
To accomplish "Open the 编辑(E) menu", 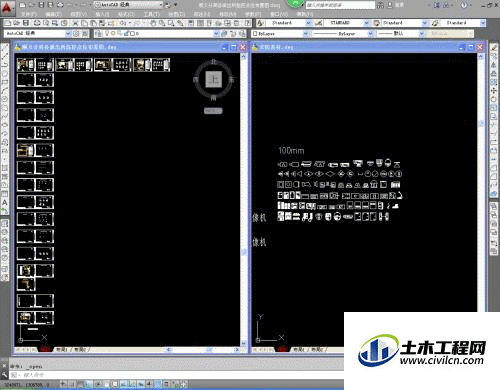I will pos(53,14).
